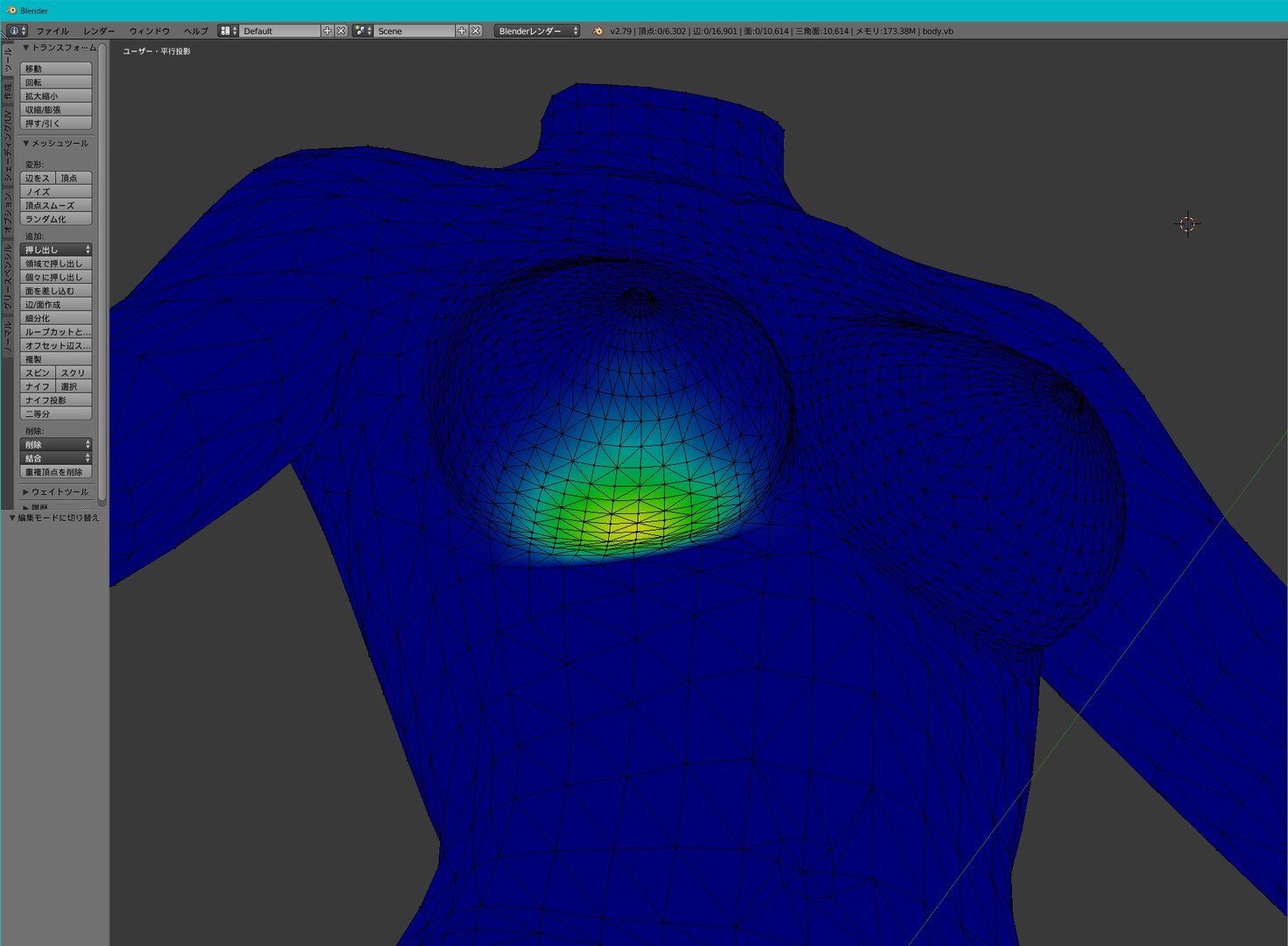Open the 結合 dropdown

pos(56,458)
